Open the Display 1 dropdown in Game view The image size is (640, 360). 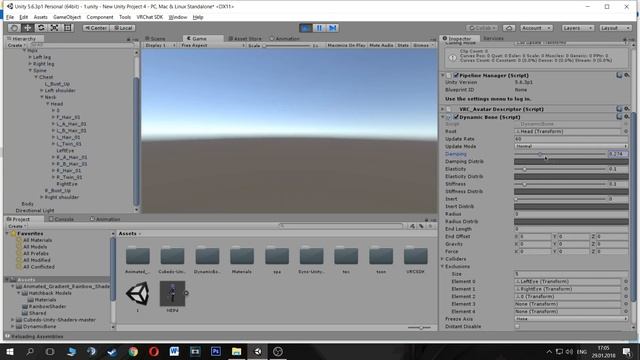point(160,45)
